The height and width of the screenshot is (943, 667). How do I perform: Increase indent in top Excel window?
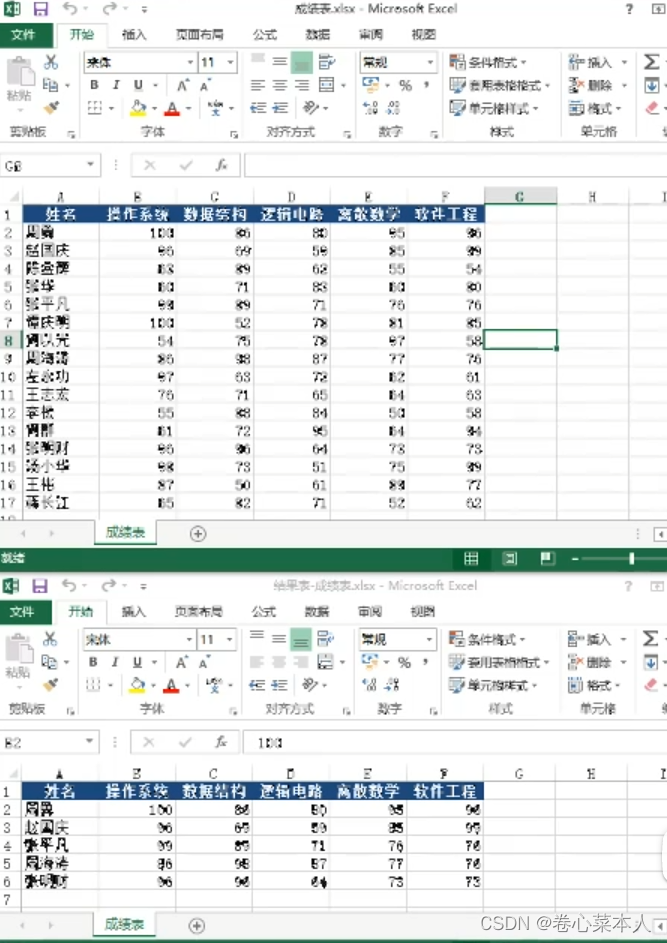(x=280, y=108)
